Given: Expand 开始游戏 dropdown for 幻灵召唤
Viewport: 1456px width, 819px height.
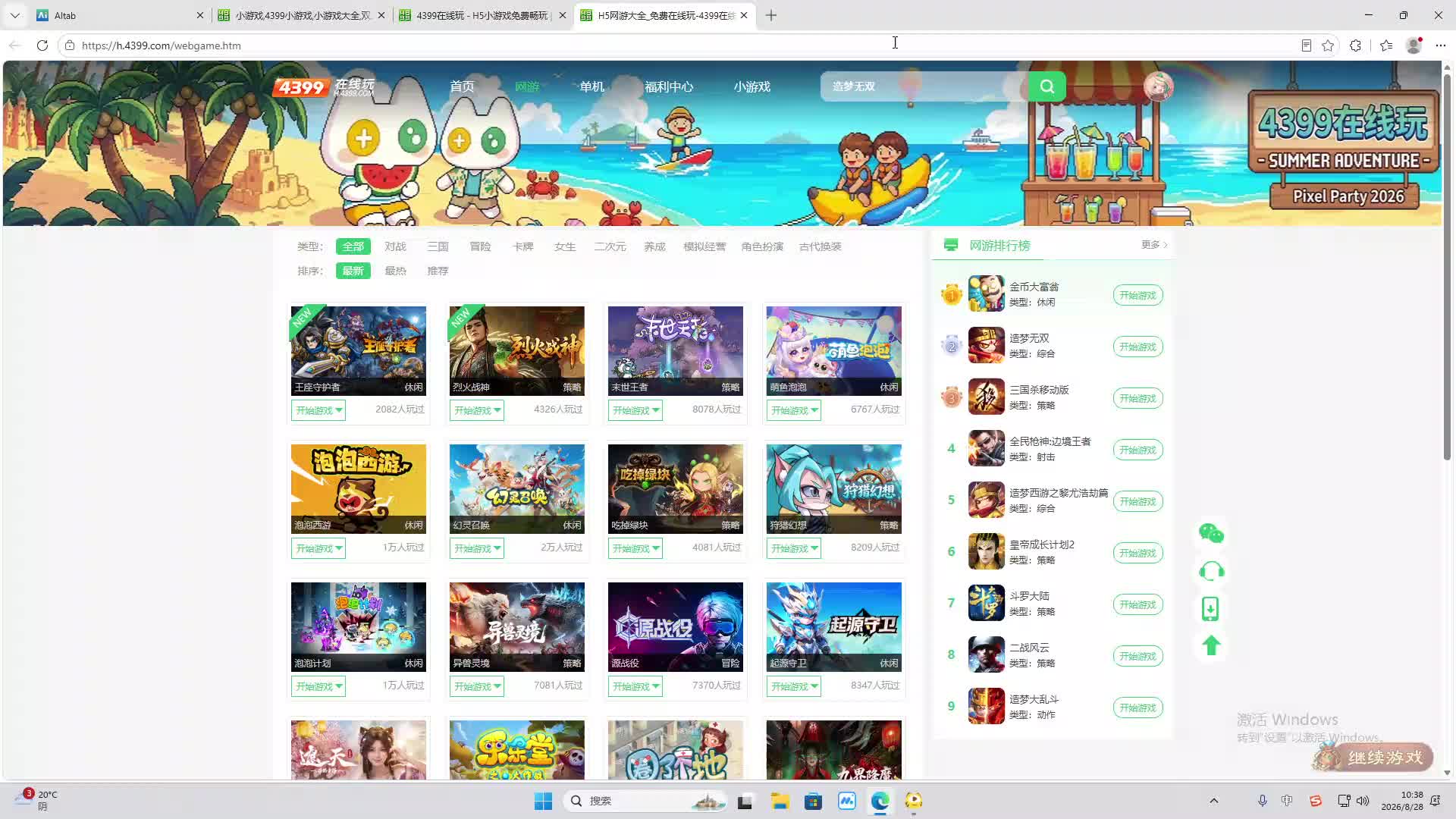Looking at the screenshot, I should click(x=477, y=548).
